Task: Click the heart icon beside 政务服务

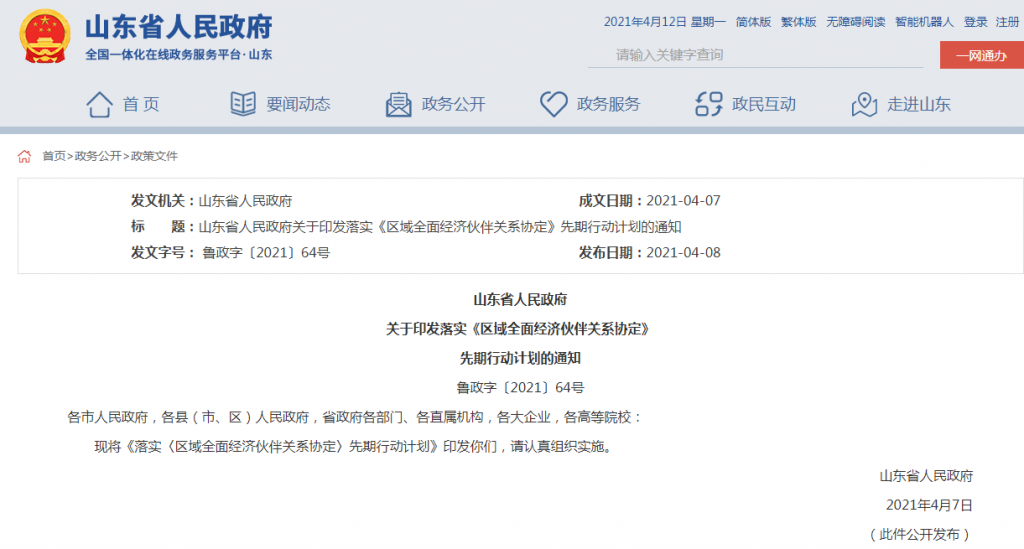Action: point(554,104)
